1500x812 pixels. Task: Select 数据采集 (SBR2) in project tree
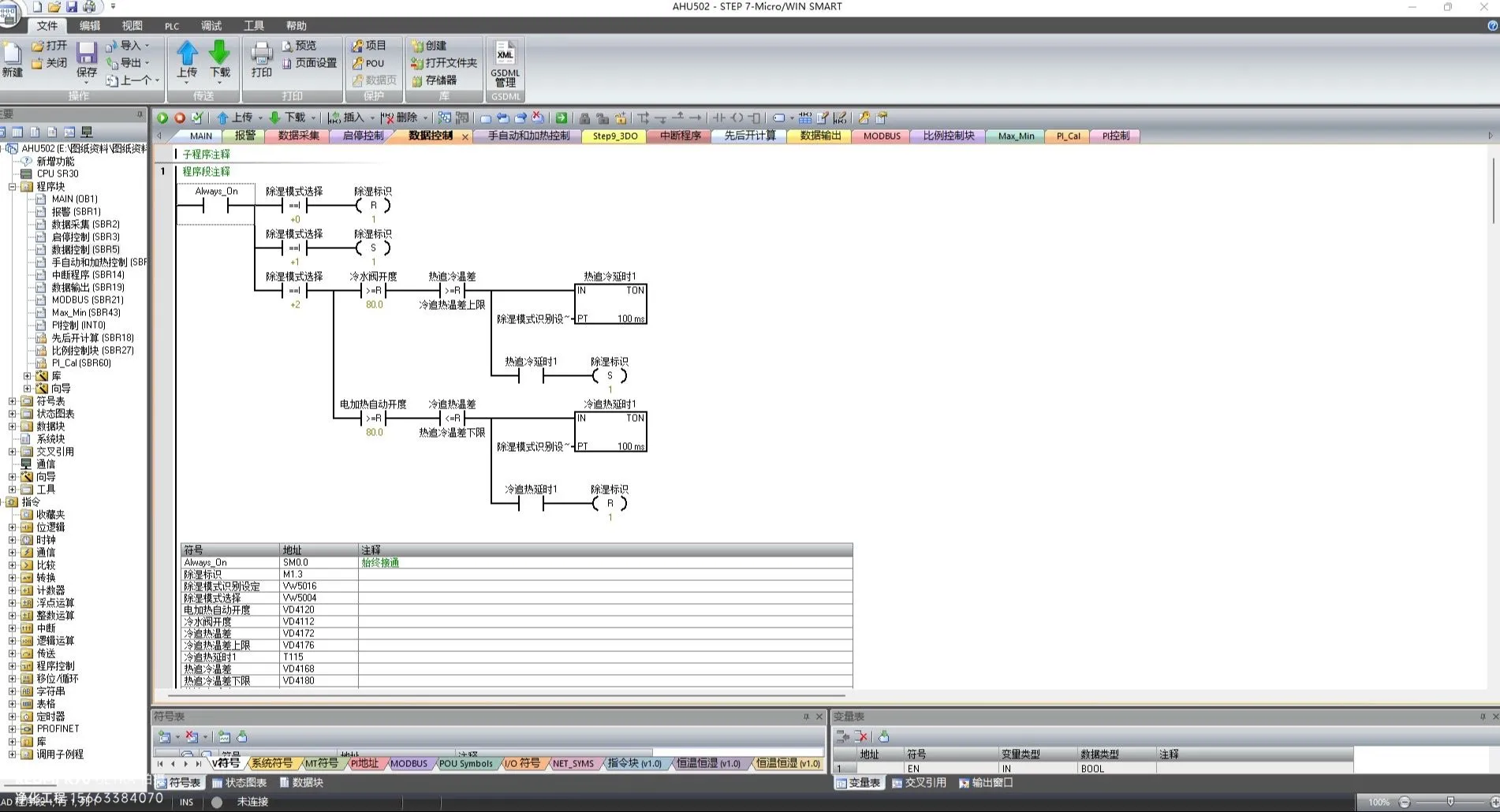[x=85, y=225]
